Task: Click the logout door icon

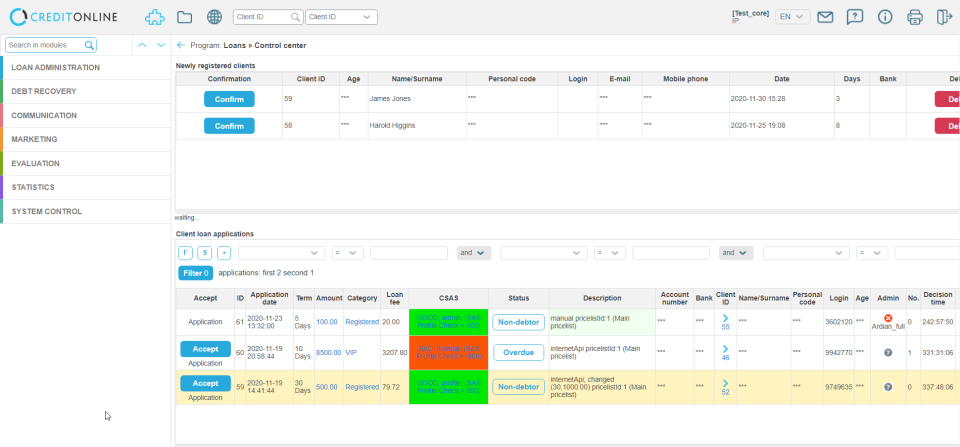Action: pyautogui.click(x=943, y=17)
